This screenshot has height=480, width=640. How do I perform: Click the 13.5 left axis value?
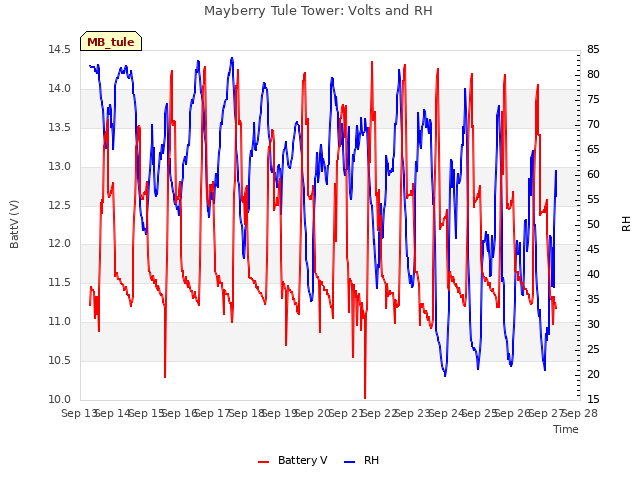[x=60, y=128]
